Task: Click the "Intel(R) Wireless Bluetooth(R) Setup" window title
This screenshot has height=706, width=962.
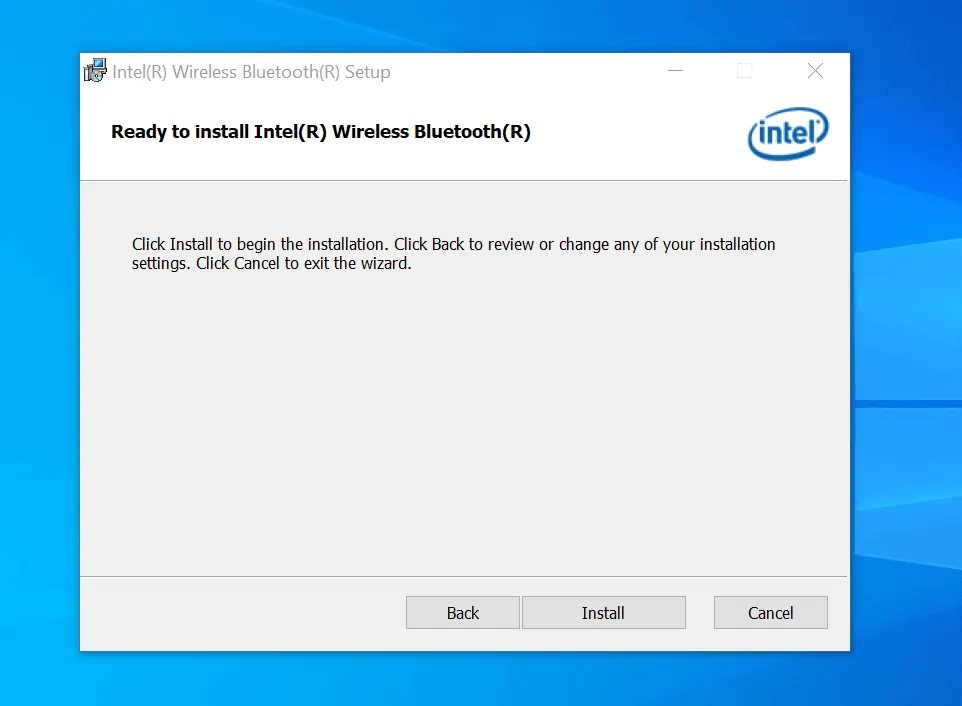Action: point(251,72)
